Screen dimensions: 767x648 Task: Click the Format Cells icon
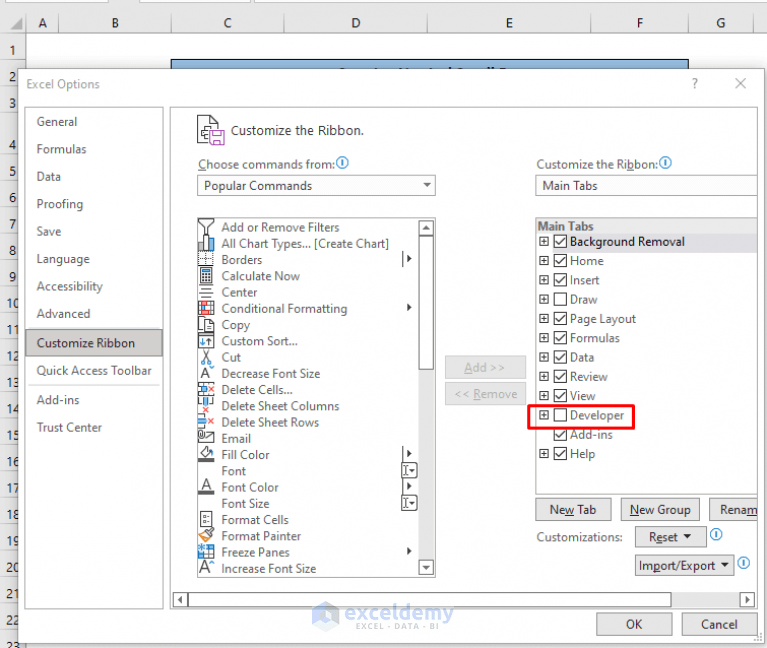click(x=206, y=519)
